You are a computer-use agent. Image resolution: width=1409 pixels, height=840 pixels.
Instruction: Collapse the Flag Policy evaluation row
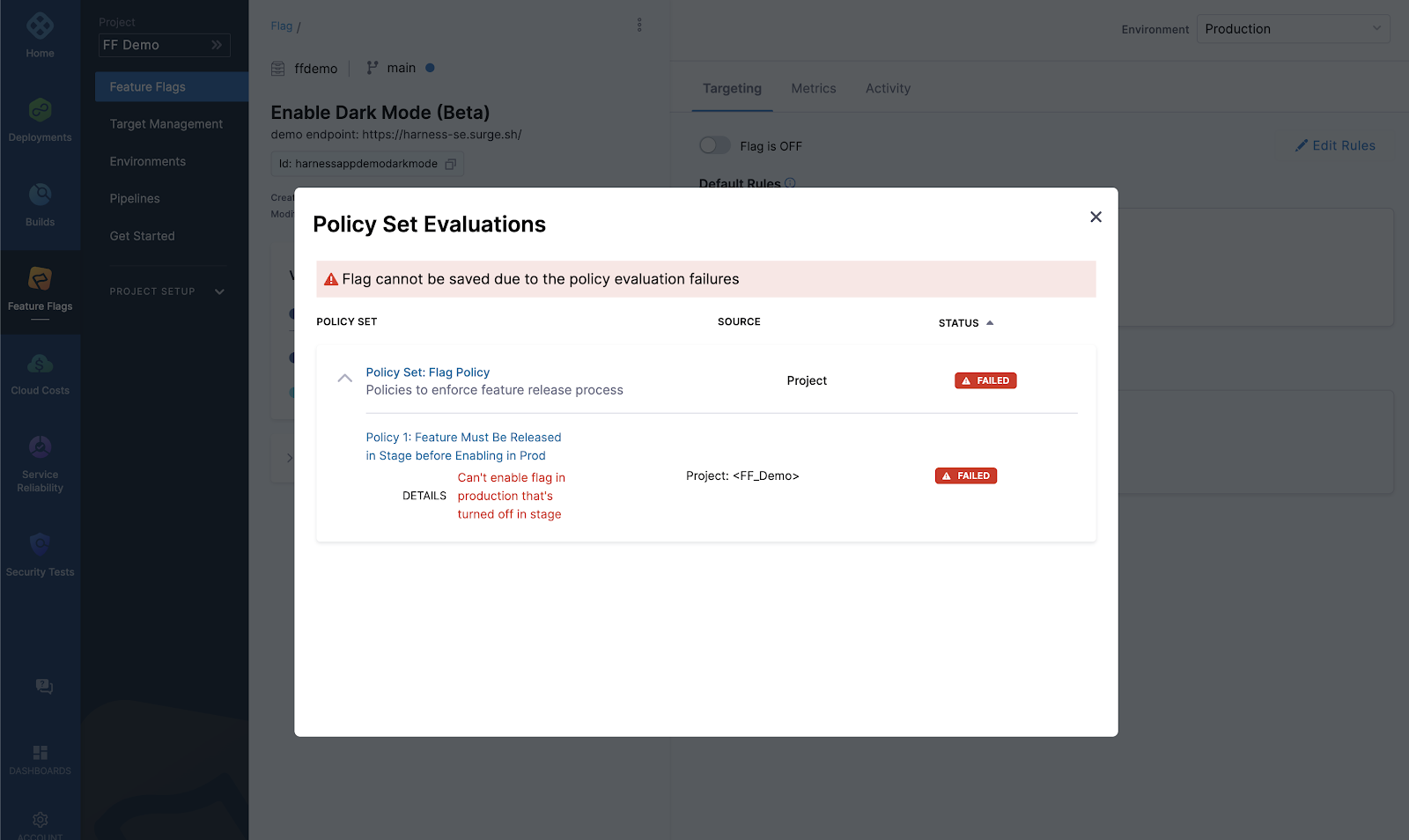343,379
